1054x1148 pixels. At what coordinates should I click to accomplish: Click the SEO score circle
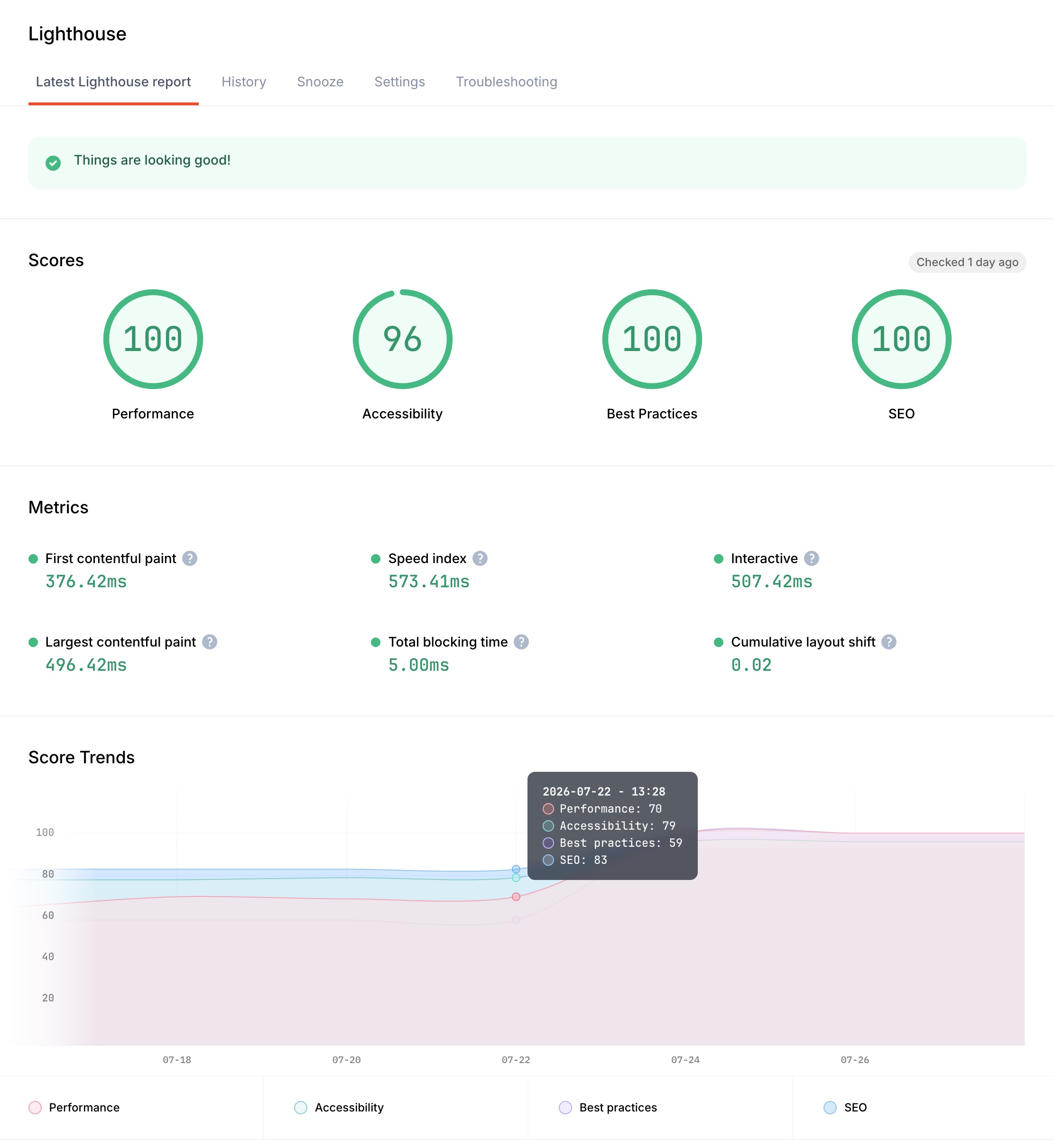tap(901, 339)
